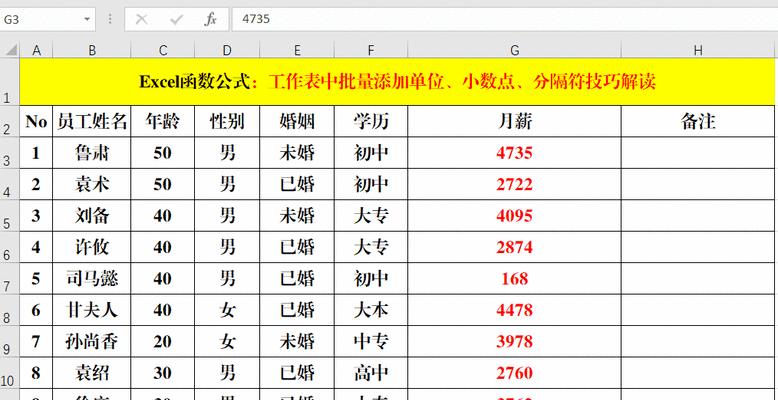Viewport: 778px width, 400px height.
Task: Select column A header
Action: (36, 50)
